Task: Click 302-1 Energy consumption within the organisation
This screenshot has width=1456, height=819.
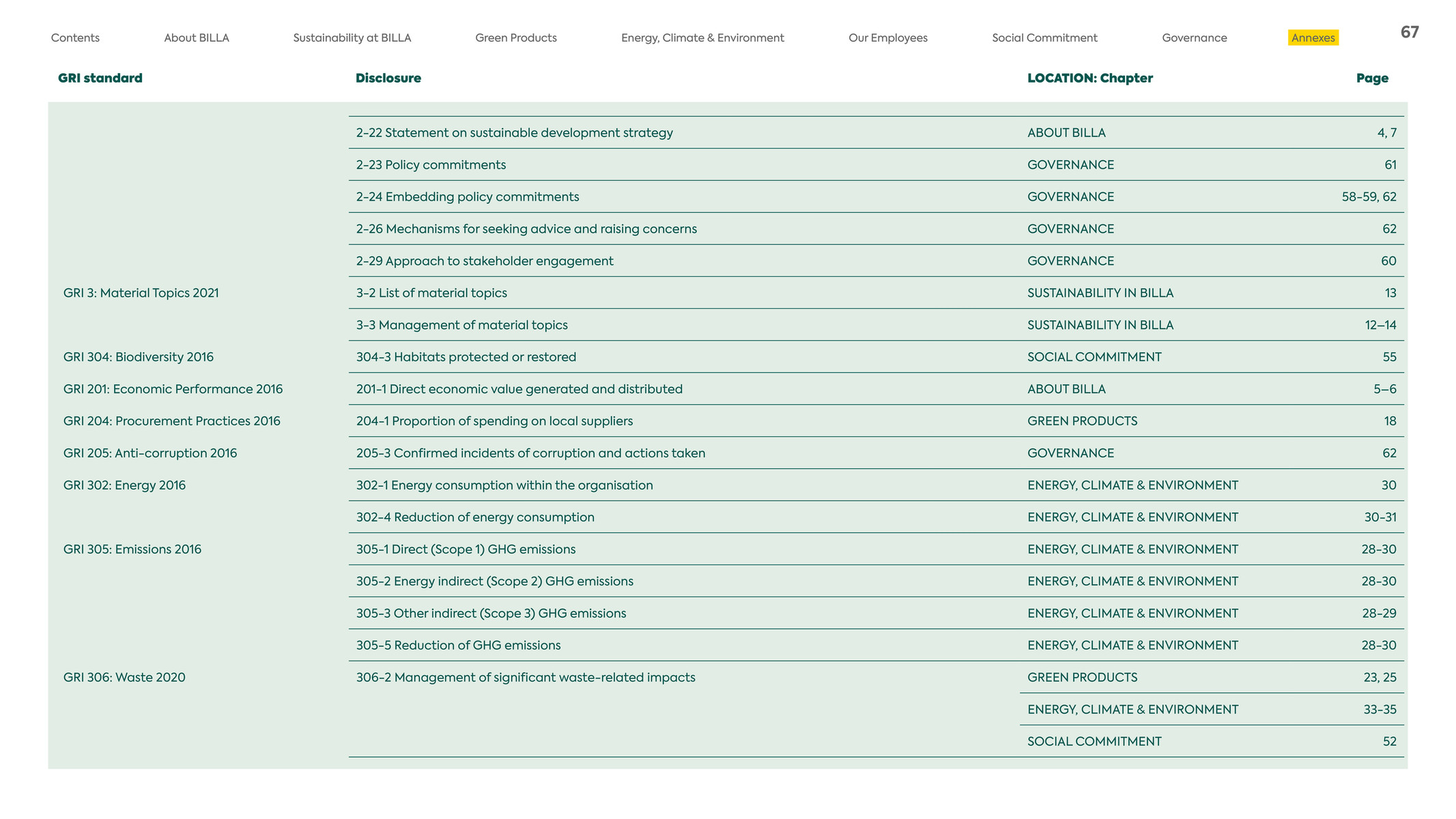Action: pos(504,485)
